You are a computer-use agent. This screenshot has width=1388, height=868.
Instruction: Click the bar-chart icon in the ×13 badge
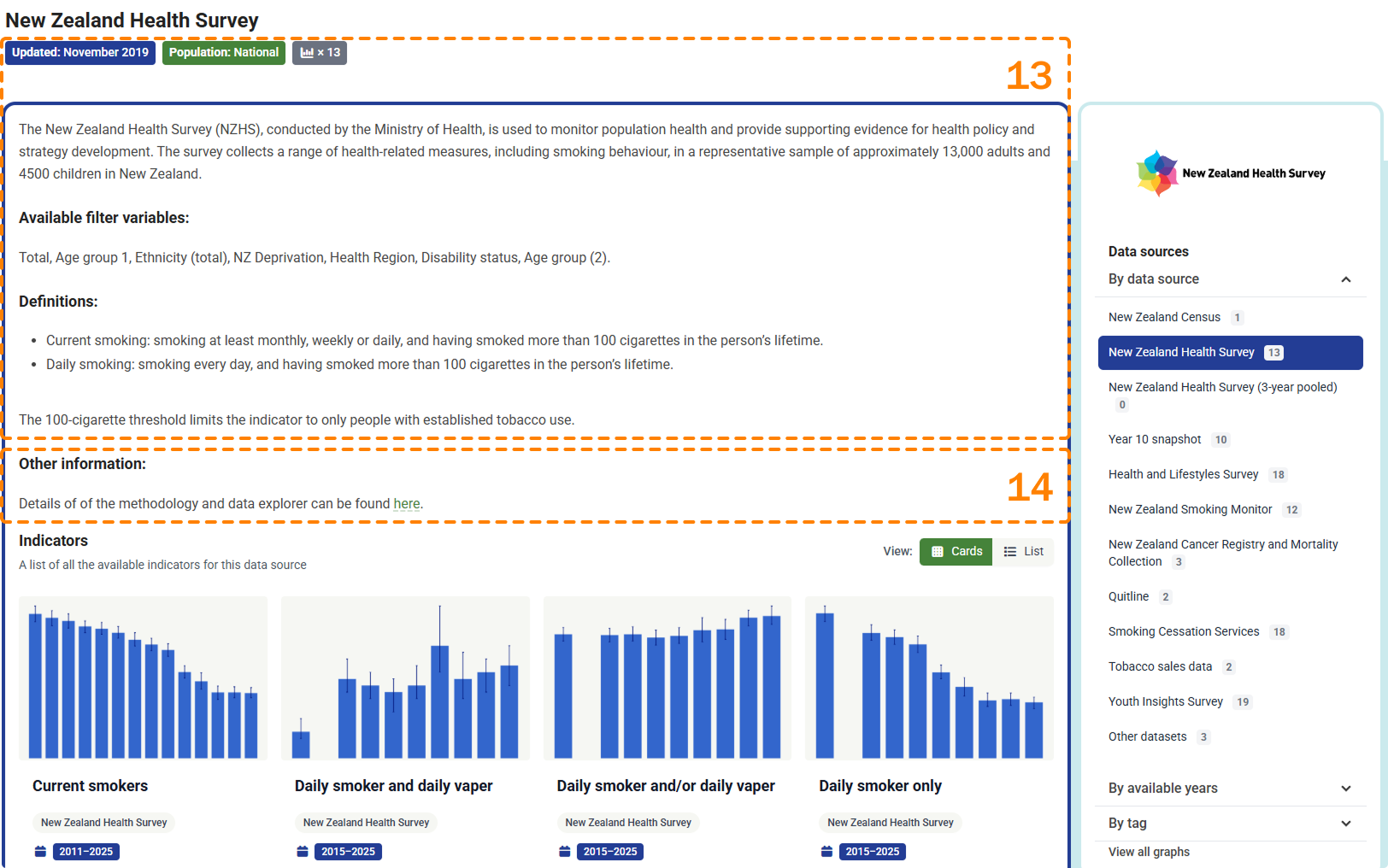309,52
